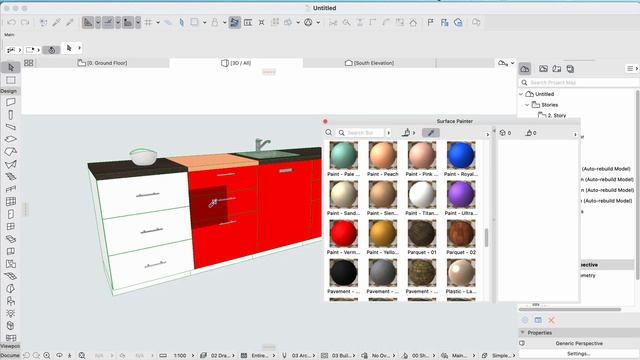Select the Roof tool
The width and height of the screenshot is (640, 360).
click(11, 152)
